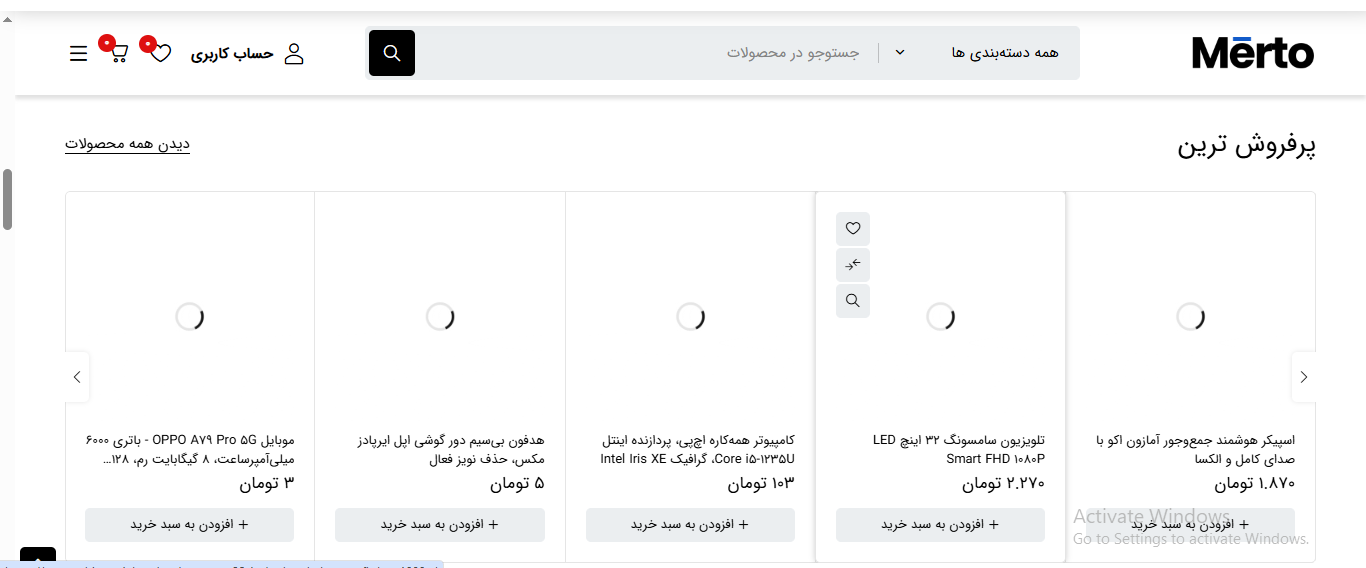Open the دیدن همه محصولات link
This screenshot has width=1366, height=568.
coord(127,144)
